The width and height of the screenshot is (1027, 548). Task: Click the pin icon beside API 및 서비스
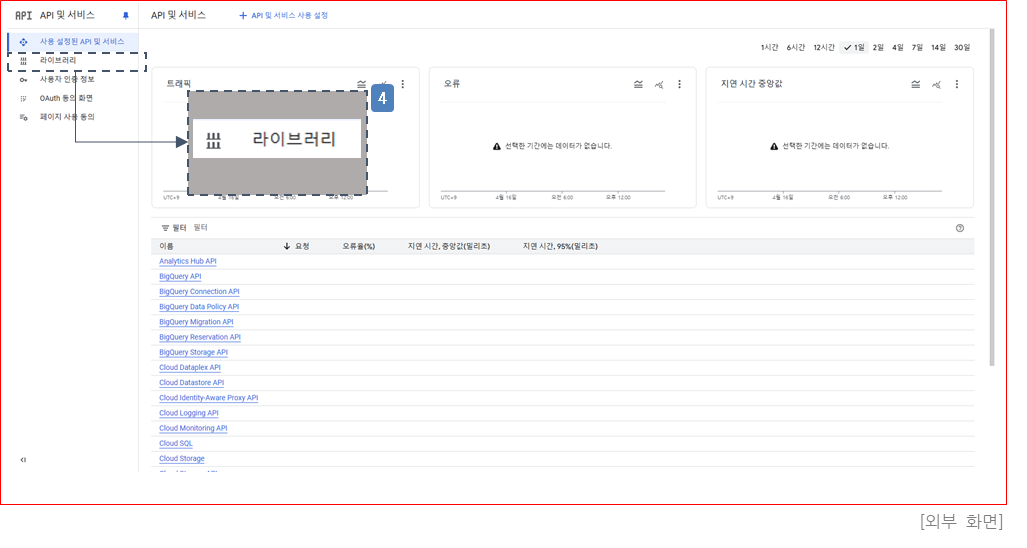click(x=126, y=15)
